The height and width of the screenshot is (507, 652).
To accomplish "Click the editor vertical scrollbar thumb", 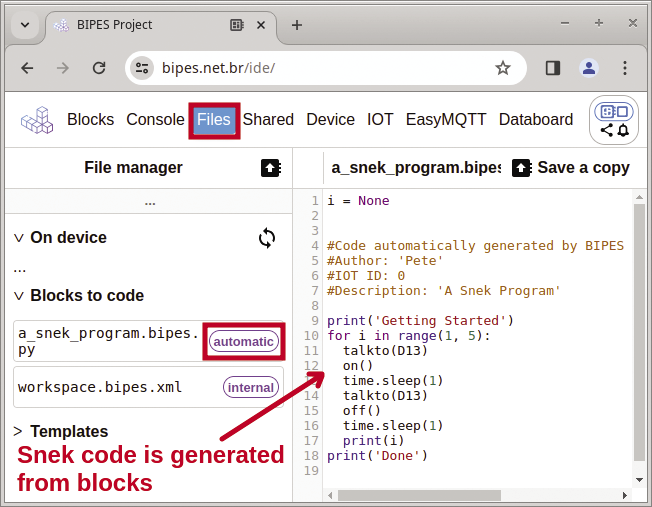I will (x=640, y=332).
